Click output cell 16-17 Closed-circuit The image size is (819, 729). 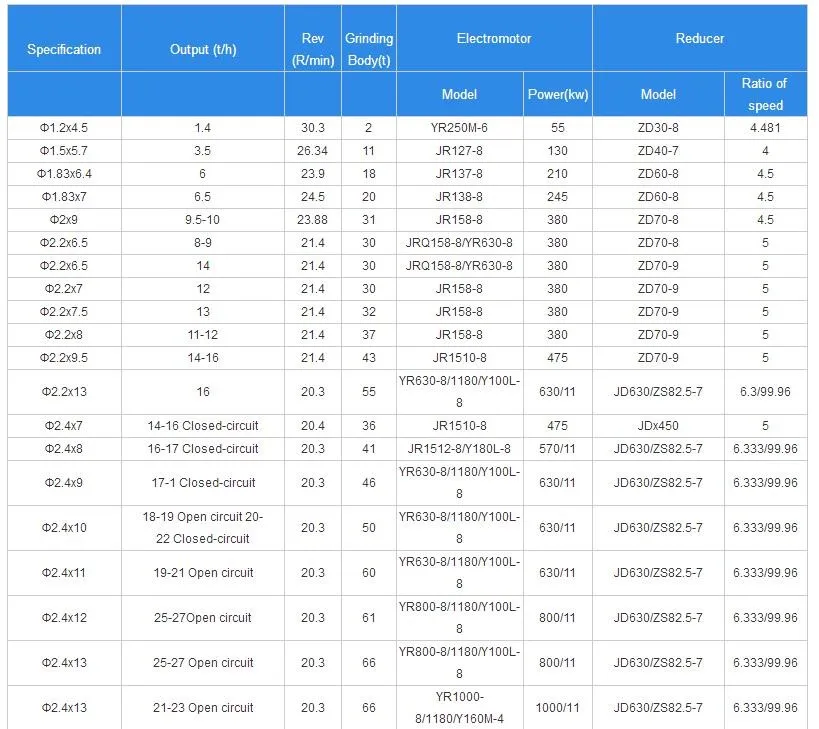[203, 449]
